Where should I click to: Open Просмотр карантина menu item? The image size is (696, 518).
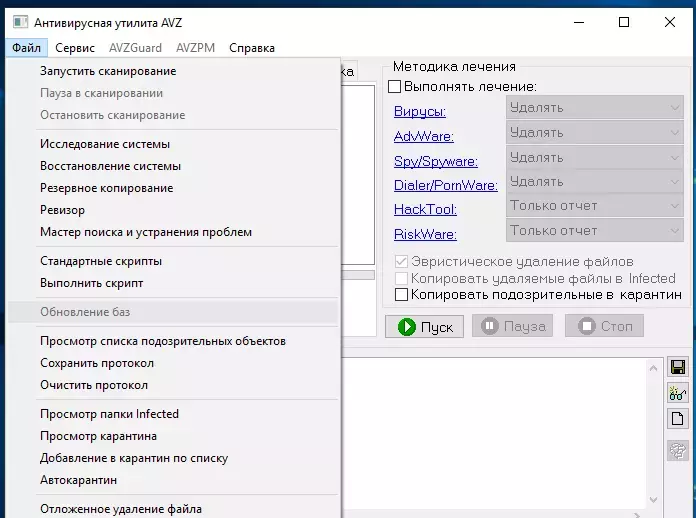tap(173, 436)
